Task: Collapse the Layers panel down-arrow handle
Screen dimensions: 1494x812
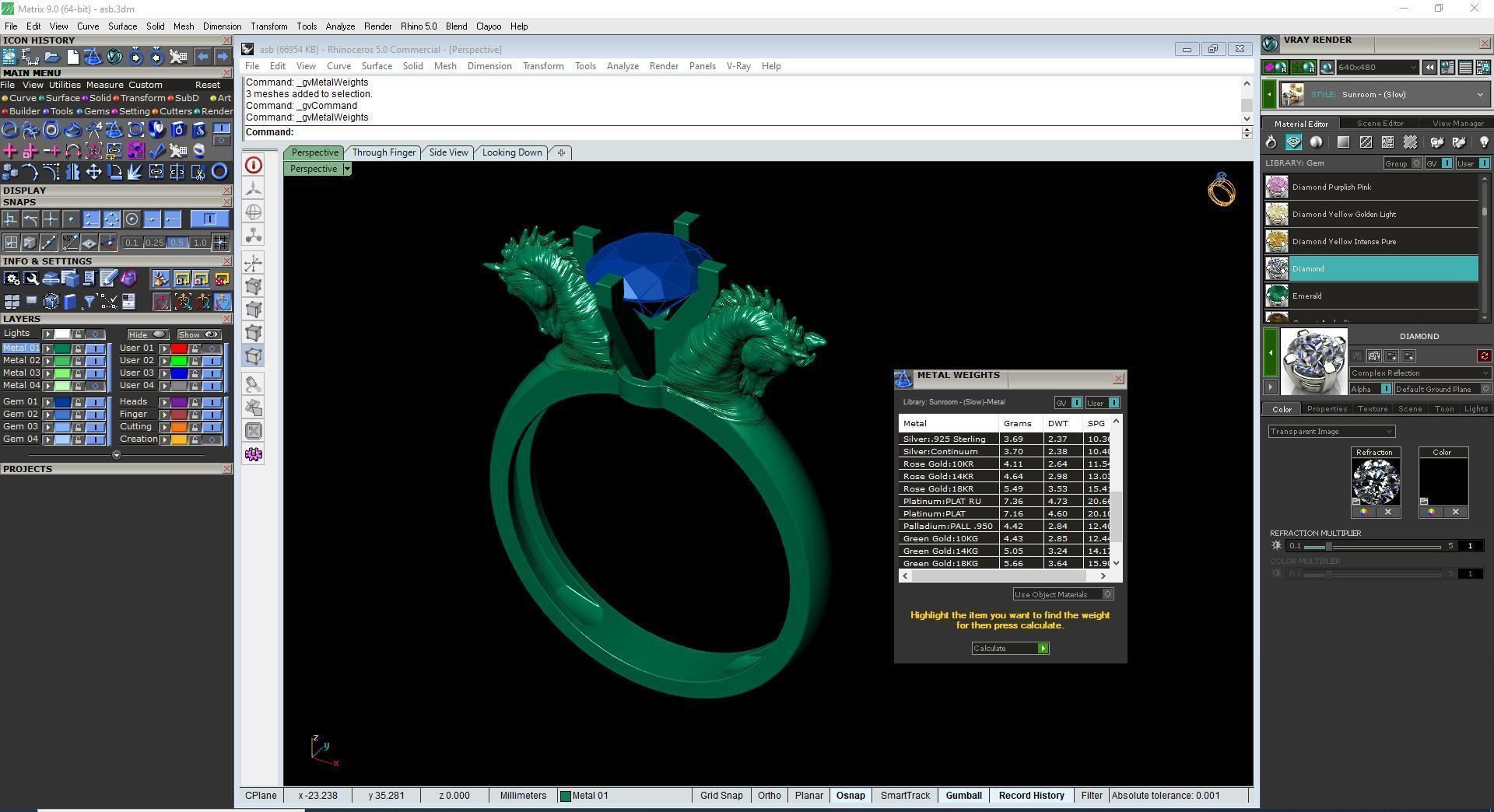Action: (x=117, y=455)
